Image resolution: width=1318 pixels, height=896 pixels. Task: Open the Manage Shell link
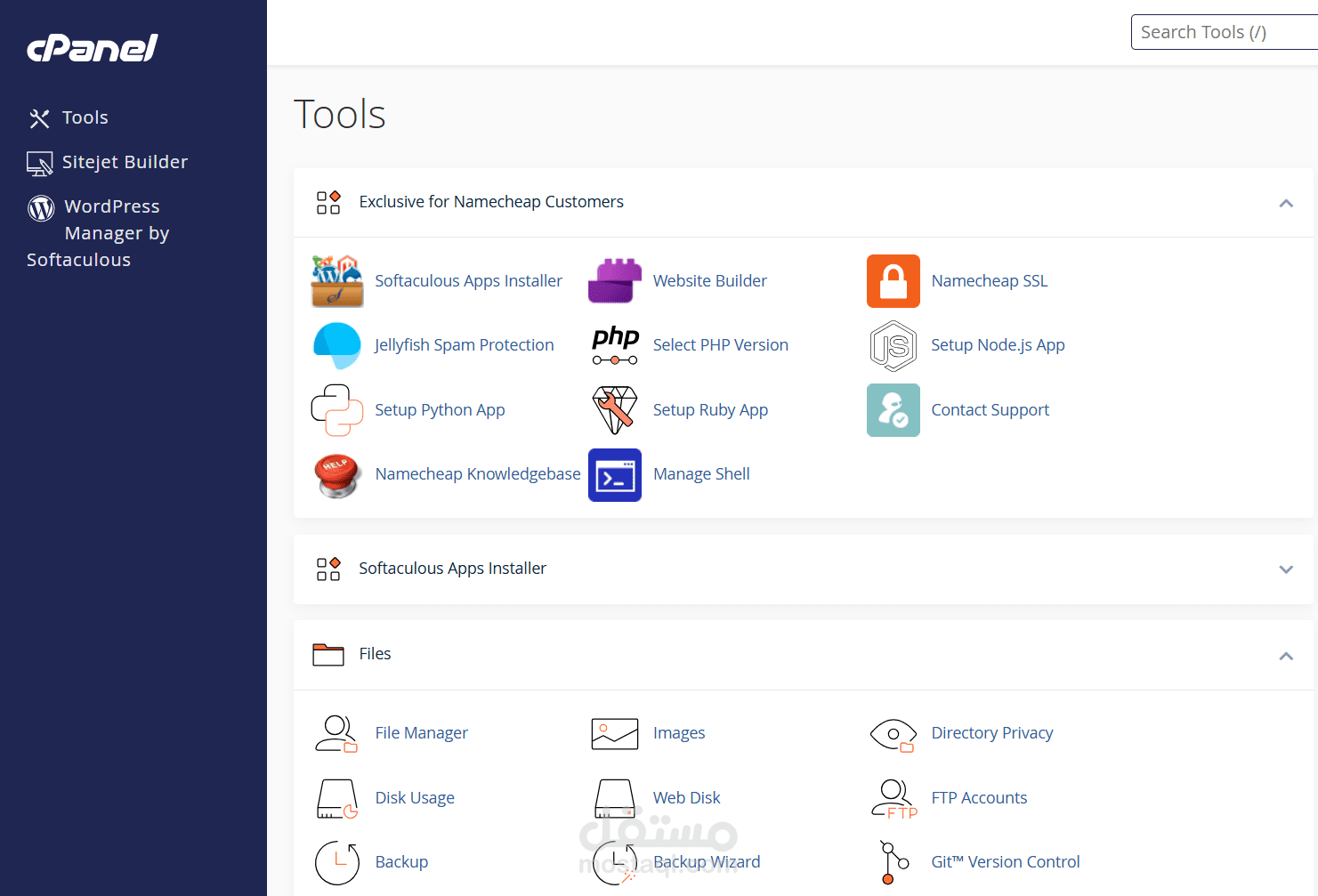tap(701, 474)
